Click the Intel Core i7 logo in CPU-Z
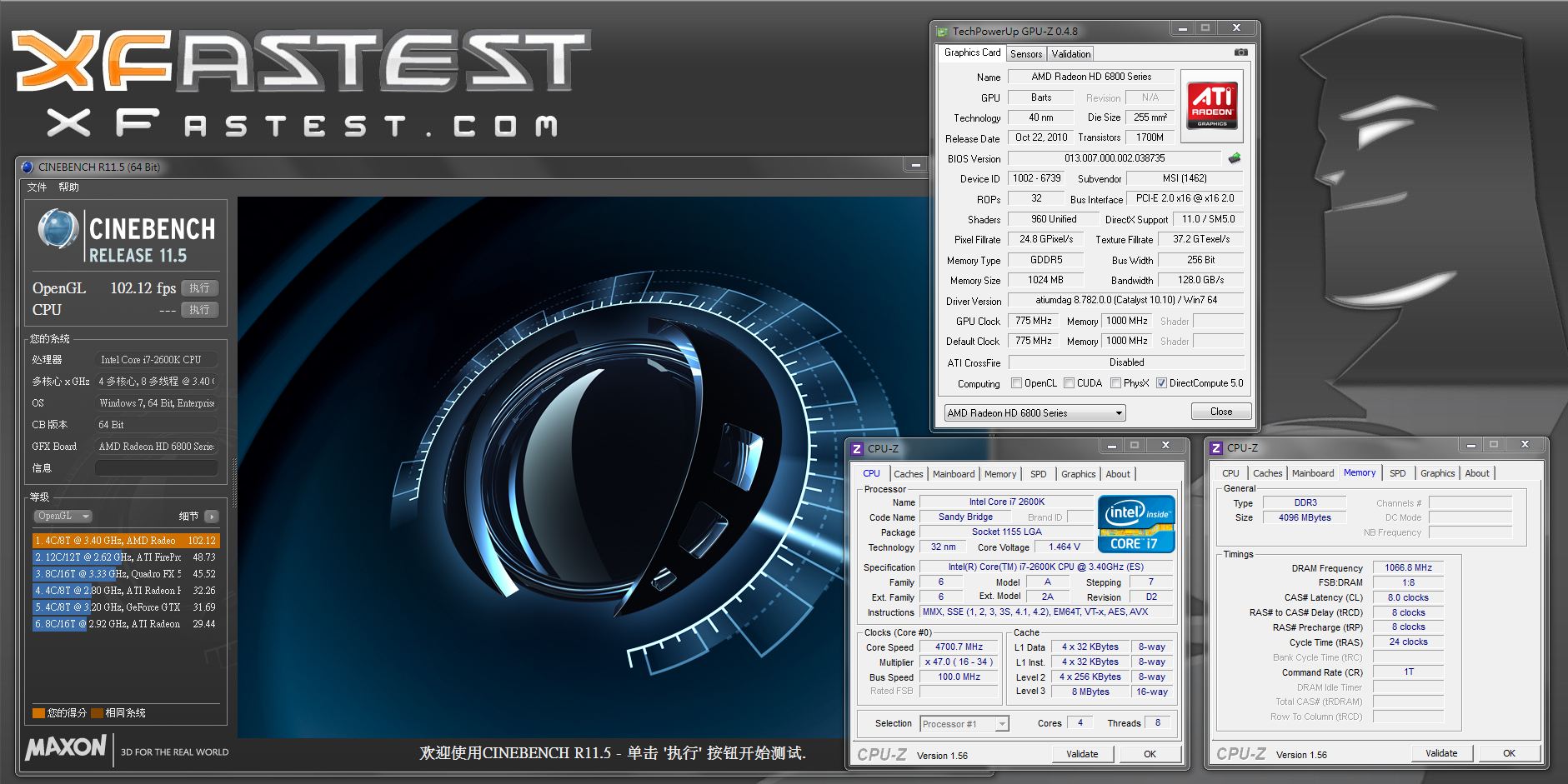Viewport: 1568px width, 784px height. point(1136,524)
